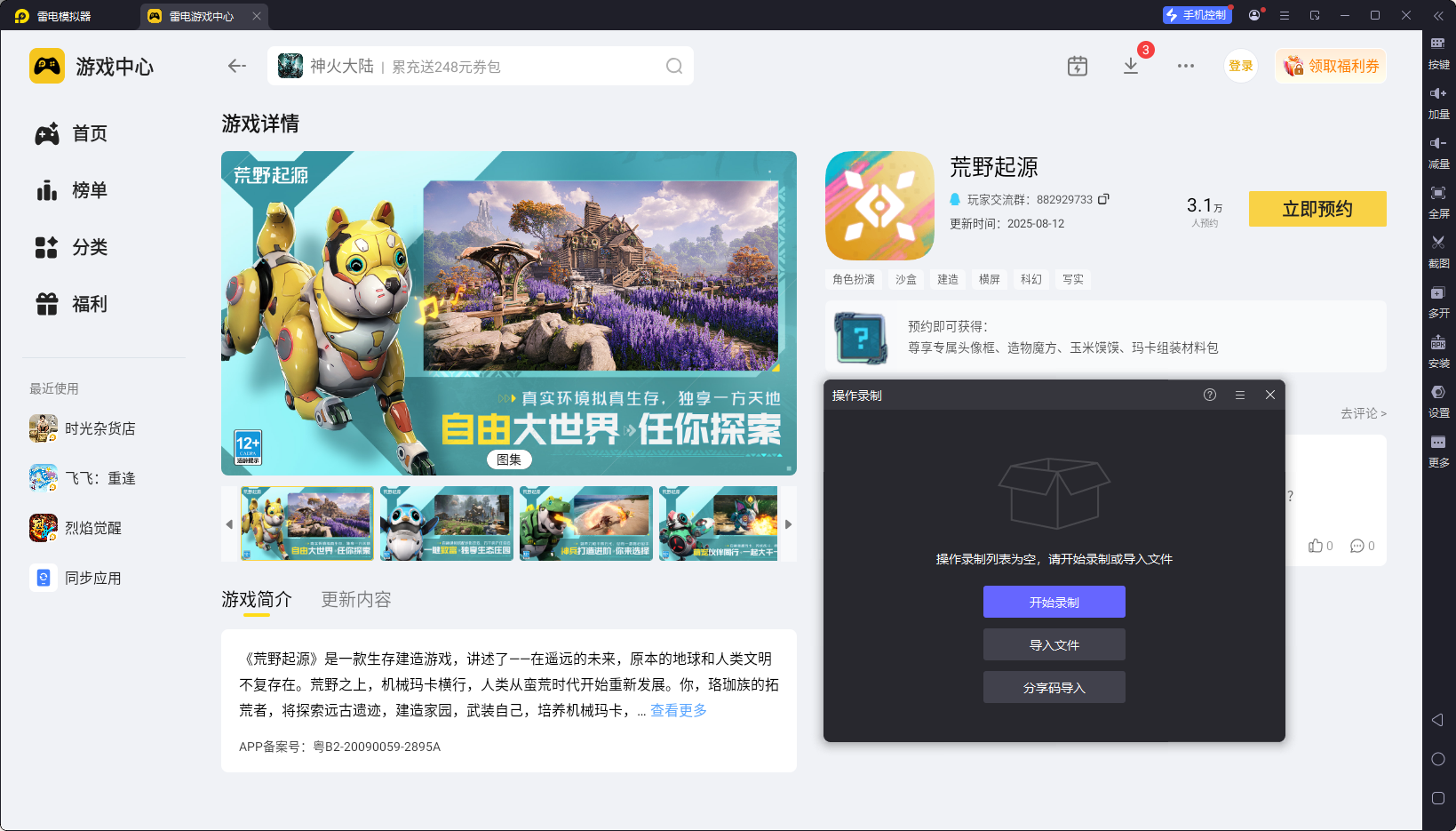Open the 按键 keymapping tool
The image size is (1456, 831).
point(1438,52)
